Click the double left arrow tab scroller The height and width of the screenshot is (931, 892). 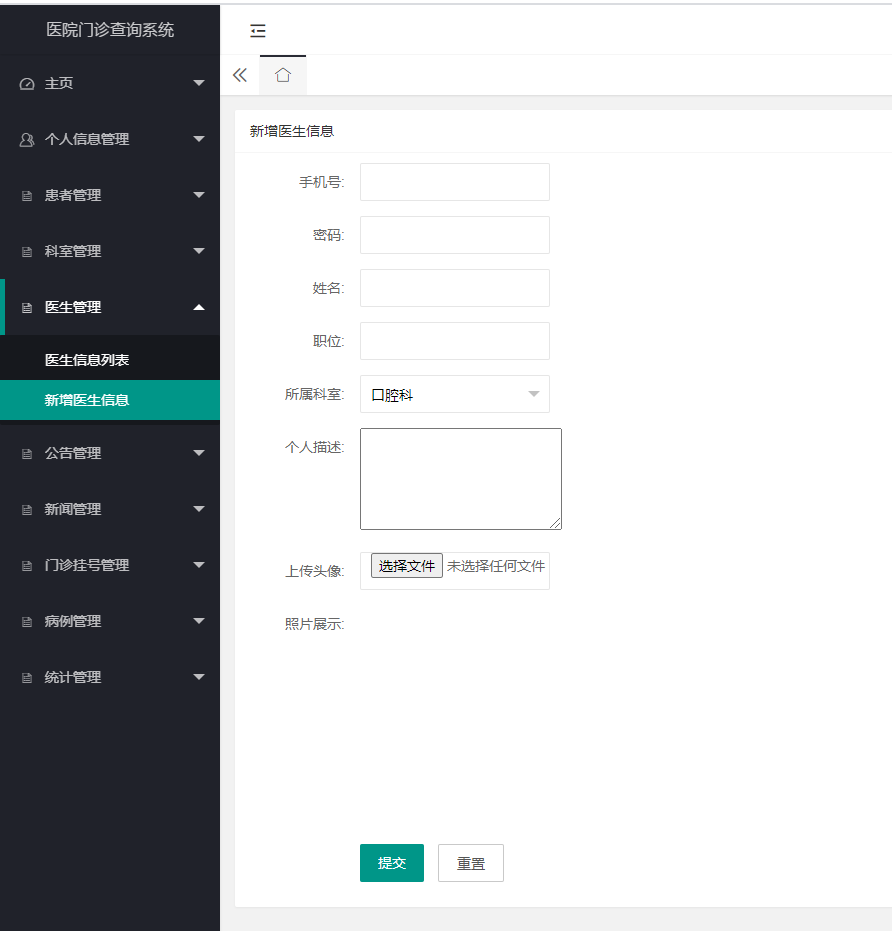(240, 75)
